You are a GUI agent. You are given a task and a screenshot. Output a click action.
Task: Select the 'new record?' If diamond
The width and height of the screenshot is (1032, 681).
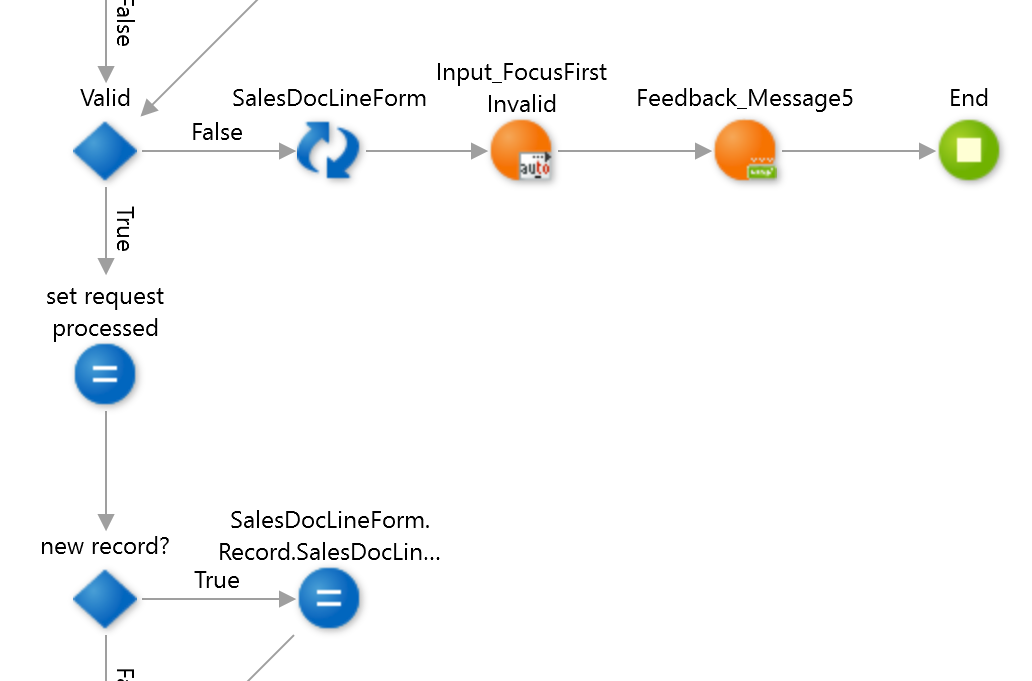coord(105,599)
